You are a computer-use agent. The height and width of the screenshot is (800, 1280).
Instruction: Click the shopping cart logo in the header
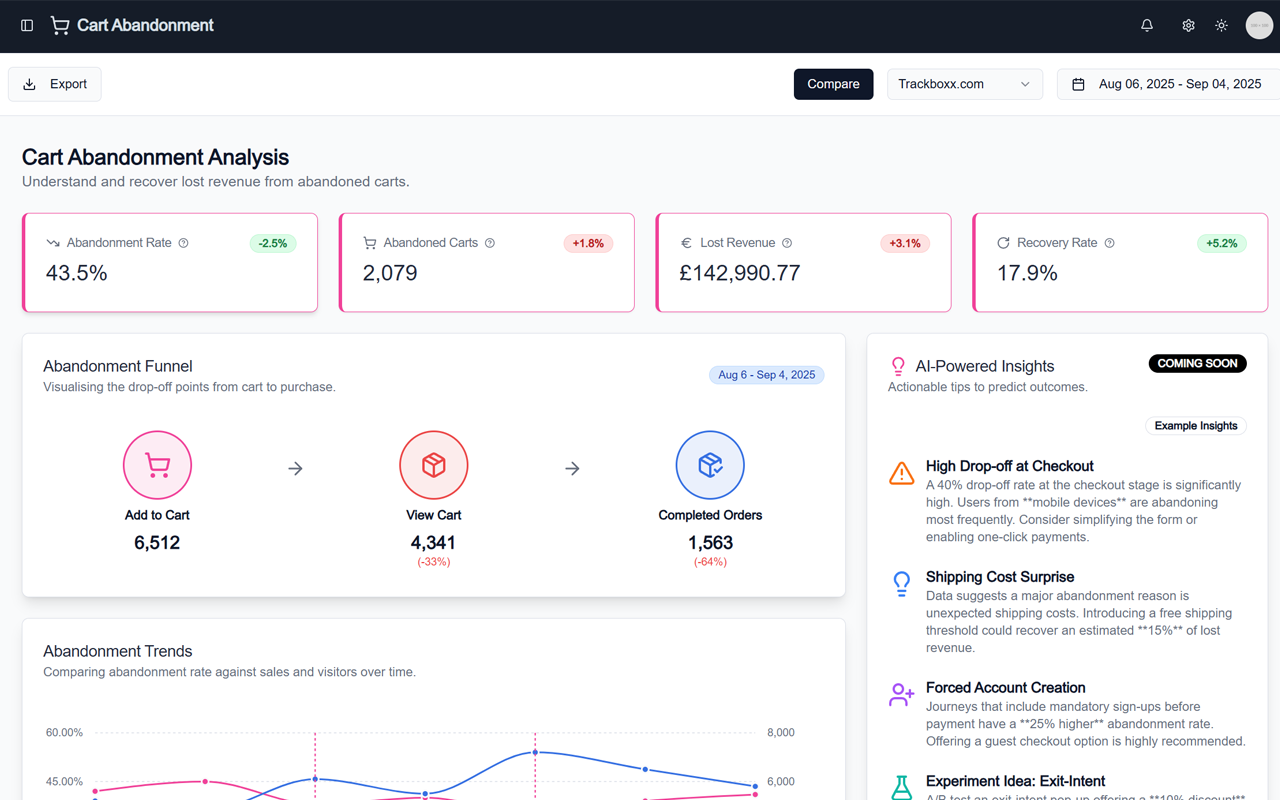click(x=60, y=25)
